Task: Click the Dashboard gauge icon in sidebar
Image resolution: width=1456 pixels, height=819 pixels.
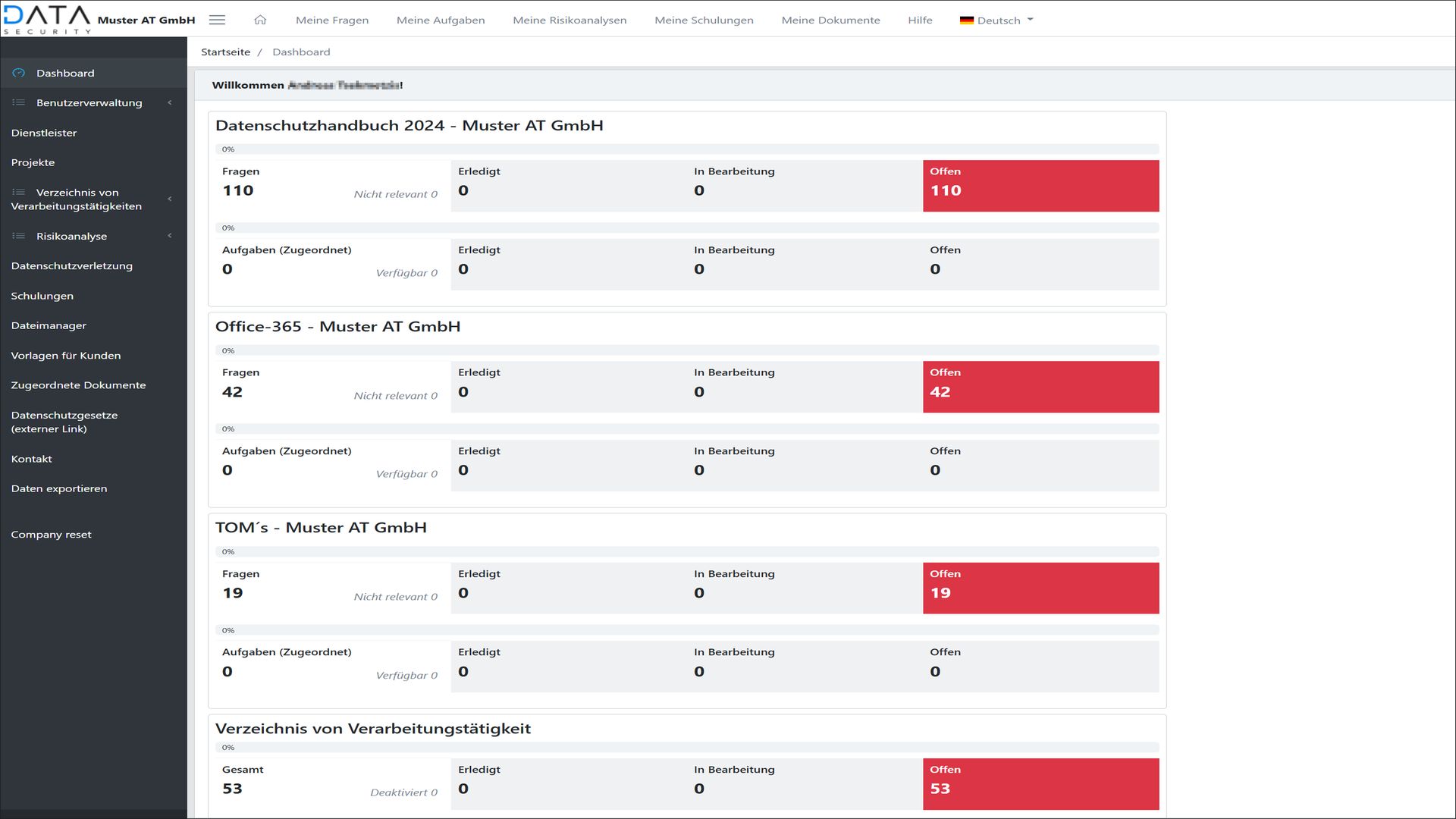Action: [19, 73]
